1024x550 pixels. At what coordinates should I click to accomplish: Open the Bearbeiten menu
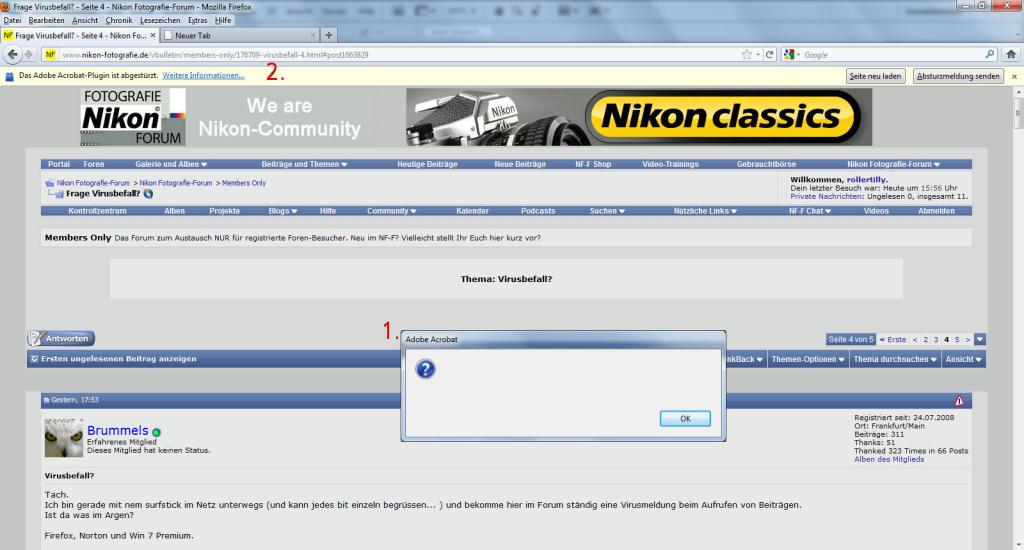point(46,20)
